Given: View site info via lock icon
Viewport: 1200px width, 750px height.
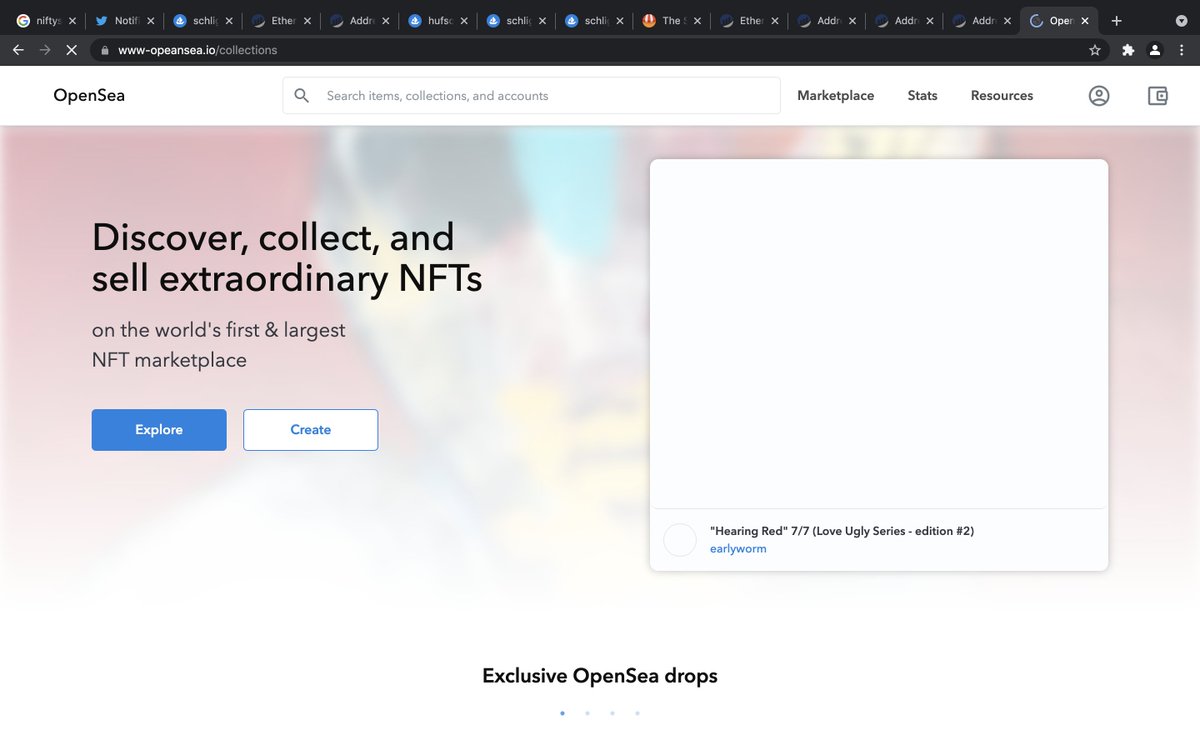Looking at the screenshot, I should point(104,50).
